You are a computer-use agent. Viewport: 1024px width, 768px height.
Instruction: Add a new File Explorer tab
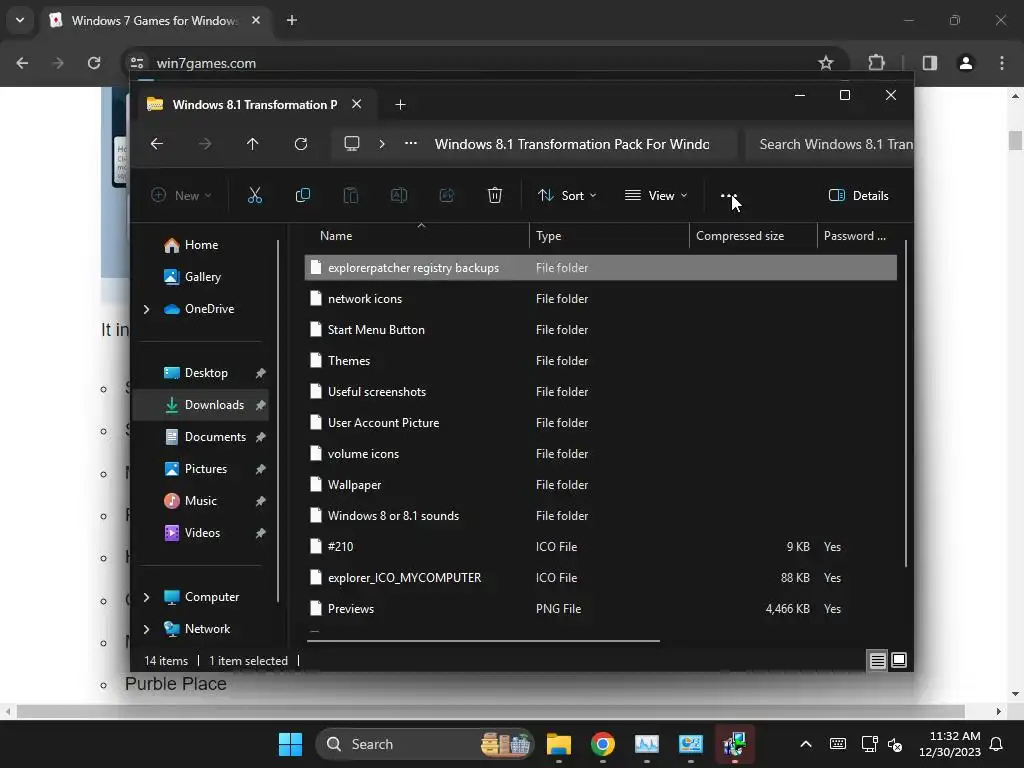coord(400,104)
